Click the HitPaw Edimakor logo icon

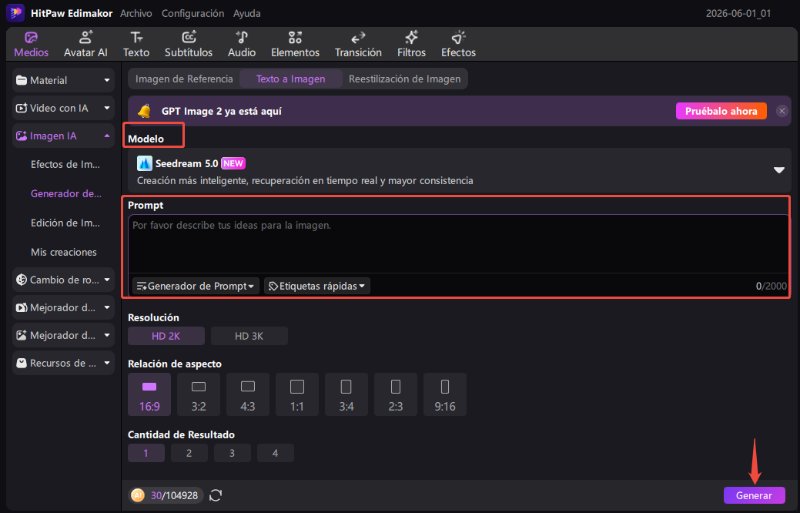15,13
